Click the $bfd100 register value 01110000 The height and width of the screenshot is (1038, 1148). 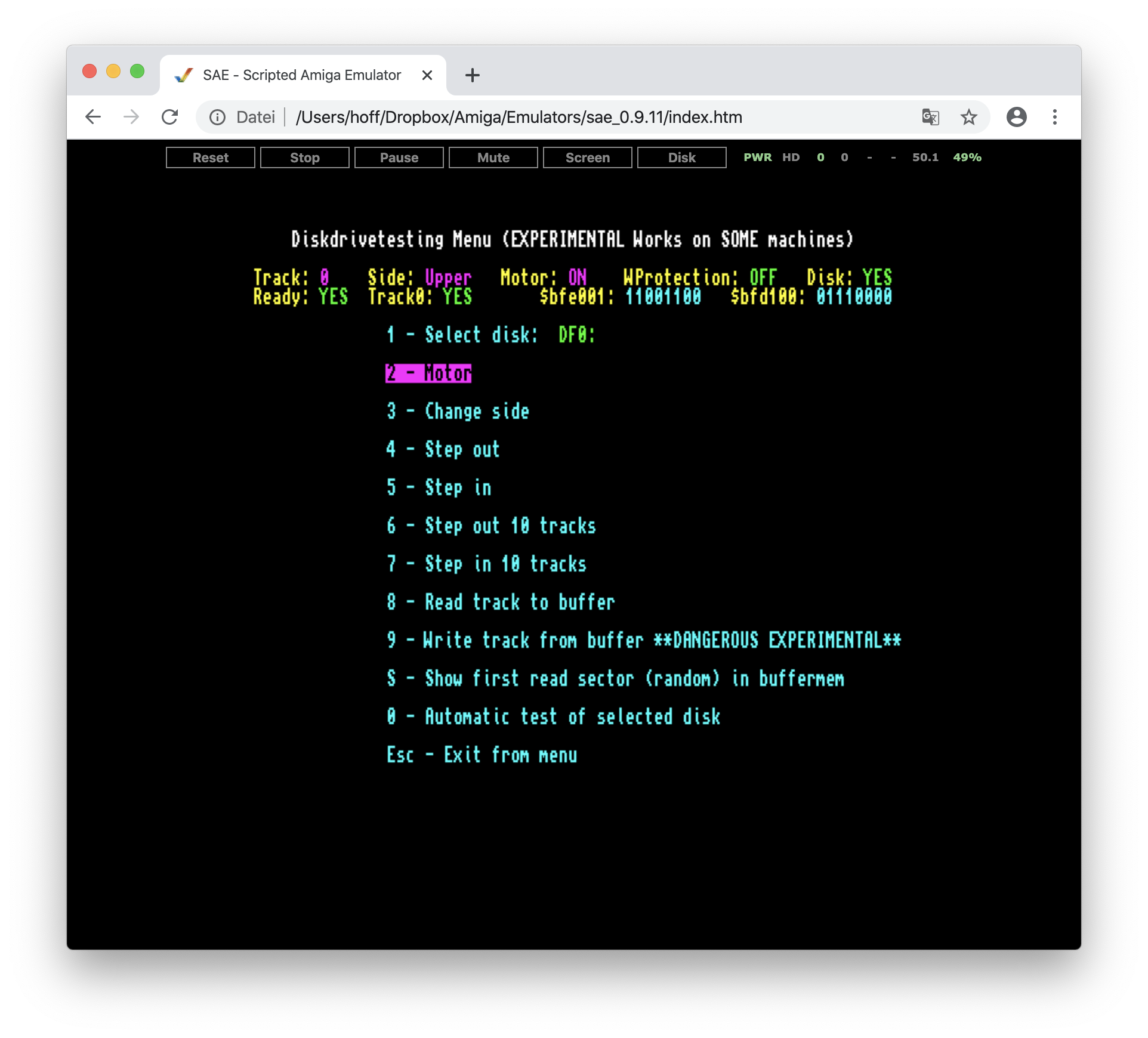coord(854,296)
